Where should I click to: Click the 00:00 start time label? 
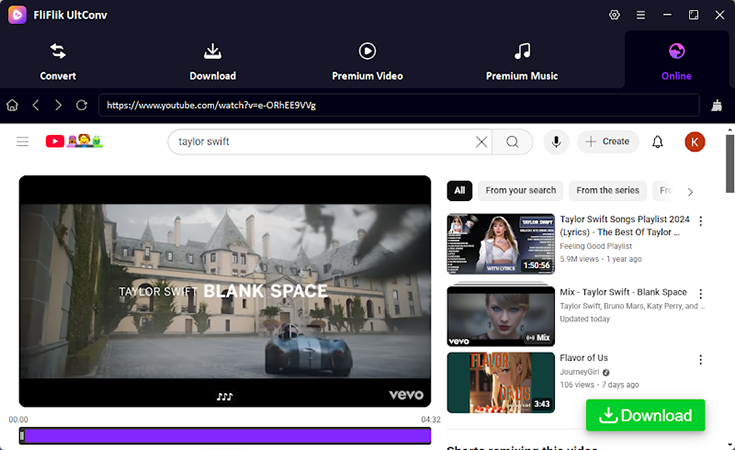point(18,420)
